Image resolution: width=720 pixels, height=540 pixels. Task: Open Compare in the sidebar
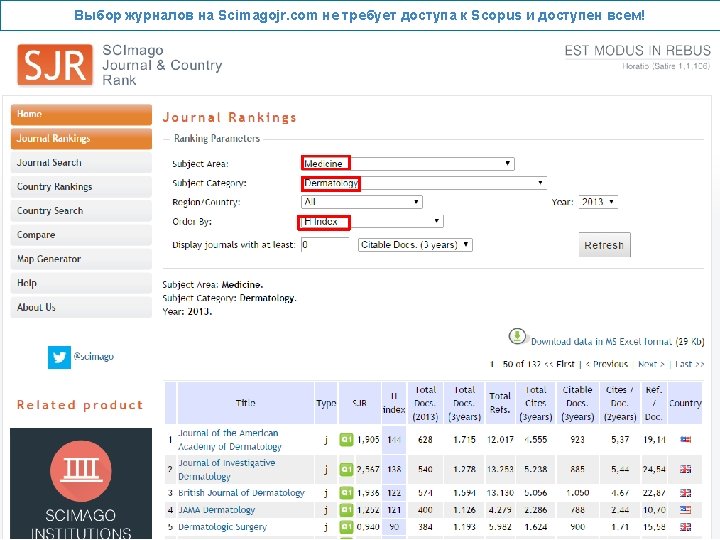81,235
